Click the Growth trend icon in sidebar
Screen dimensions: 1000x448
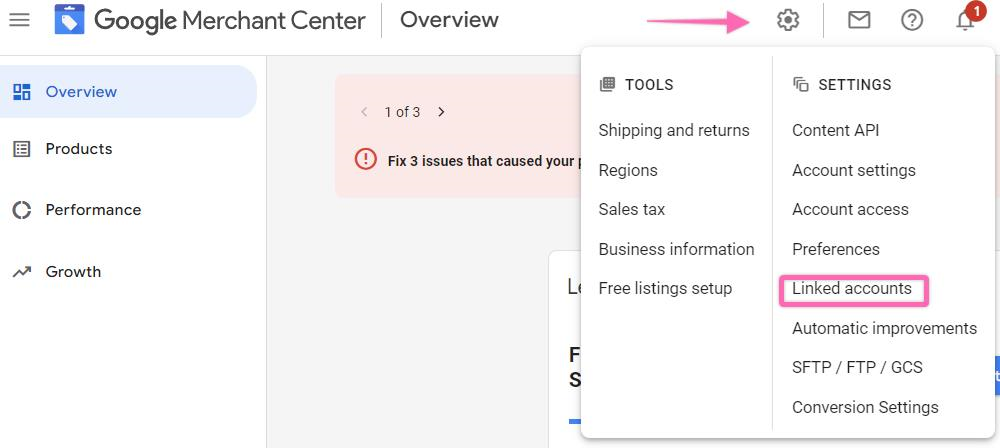(x=21, y=272)
